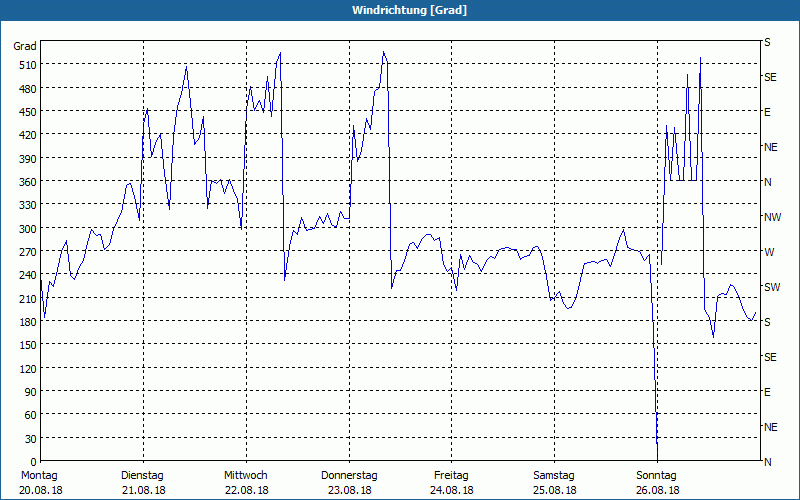Select the '22.08.18' date label
The width and height of the screenshot is (800, 500).
pyautogui.click(x=247, y=490)
